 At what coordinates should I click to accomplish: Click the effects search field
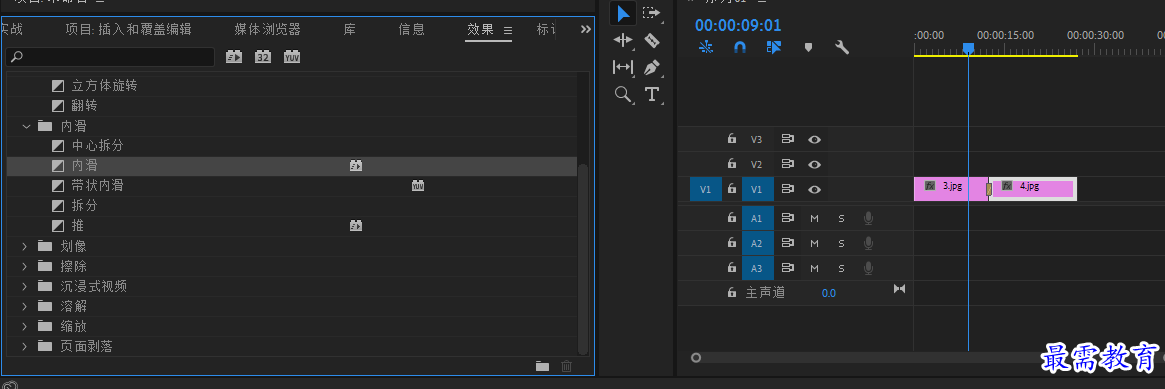(110, 56)
